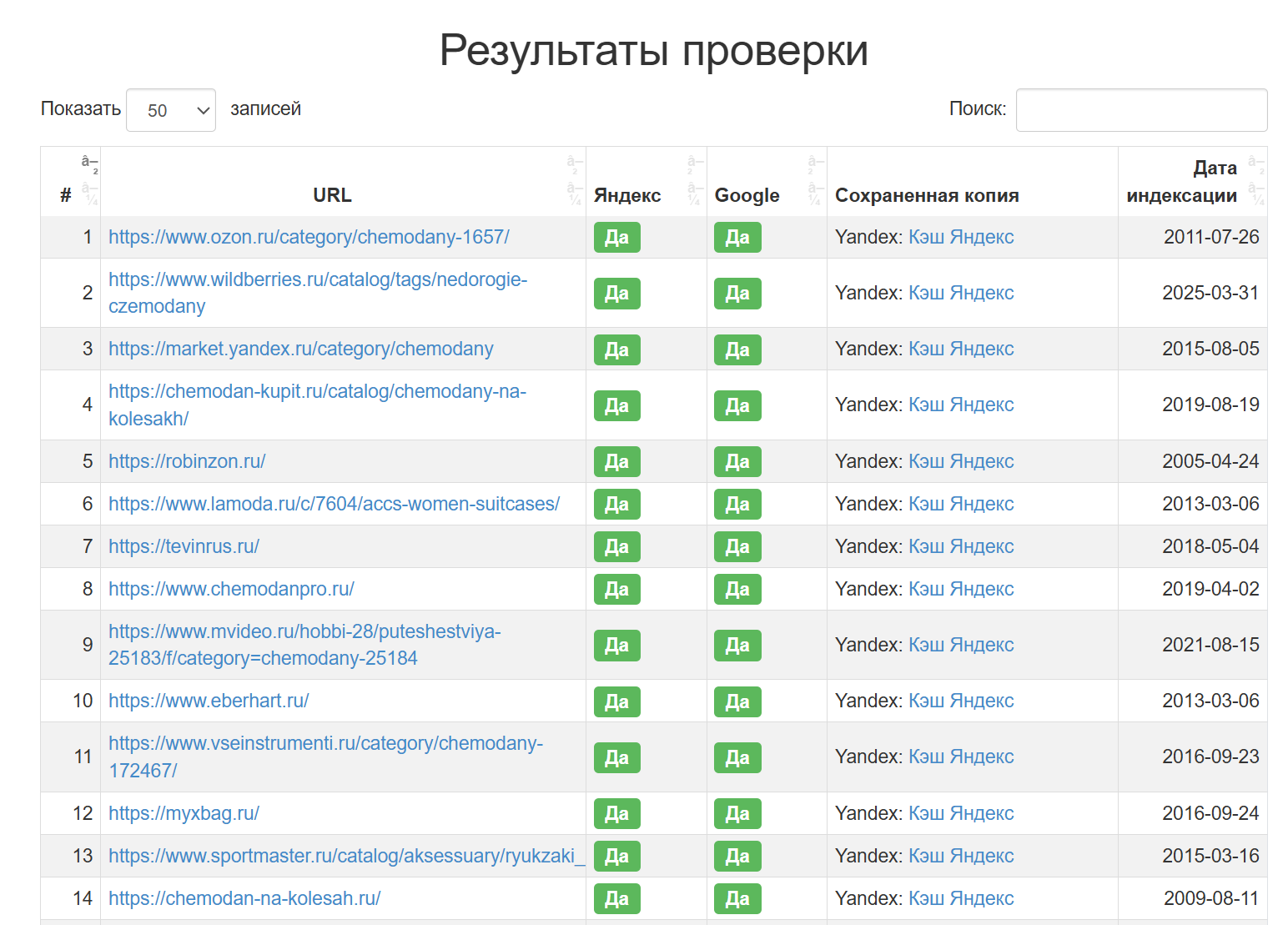
Task: Open Кэш Яндекс link for row 4
Action: (961, 405)
